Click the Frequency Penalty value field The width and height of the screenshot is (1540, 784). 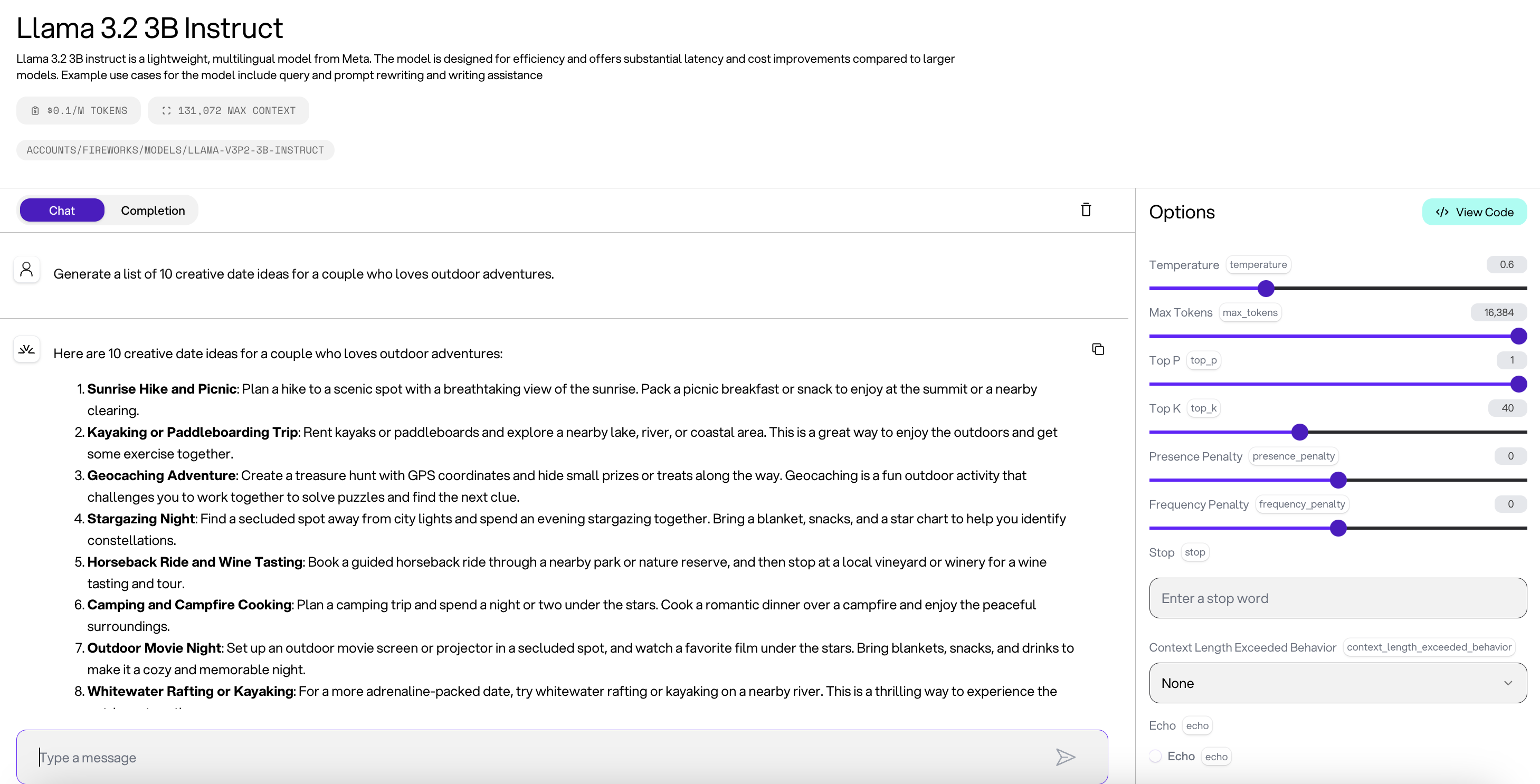pyautogui.click(x=1510, y=504)
